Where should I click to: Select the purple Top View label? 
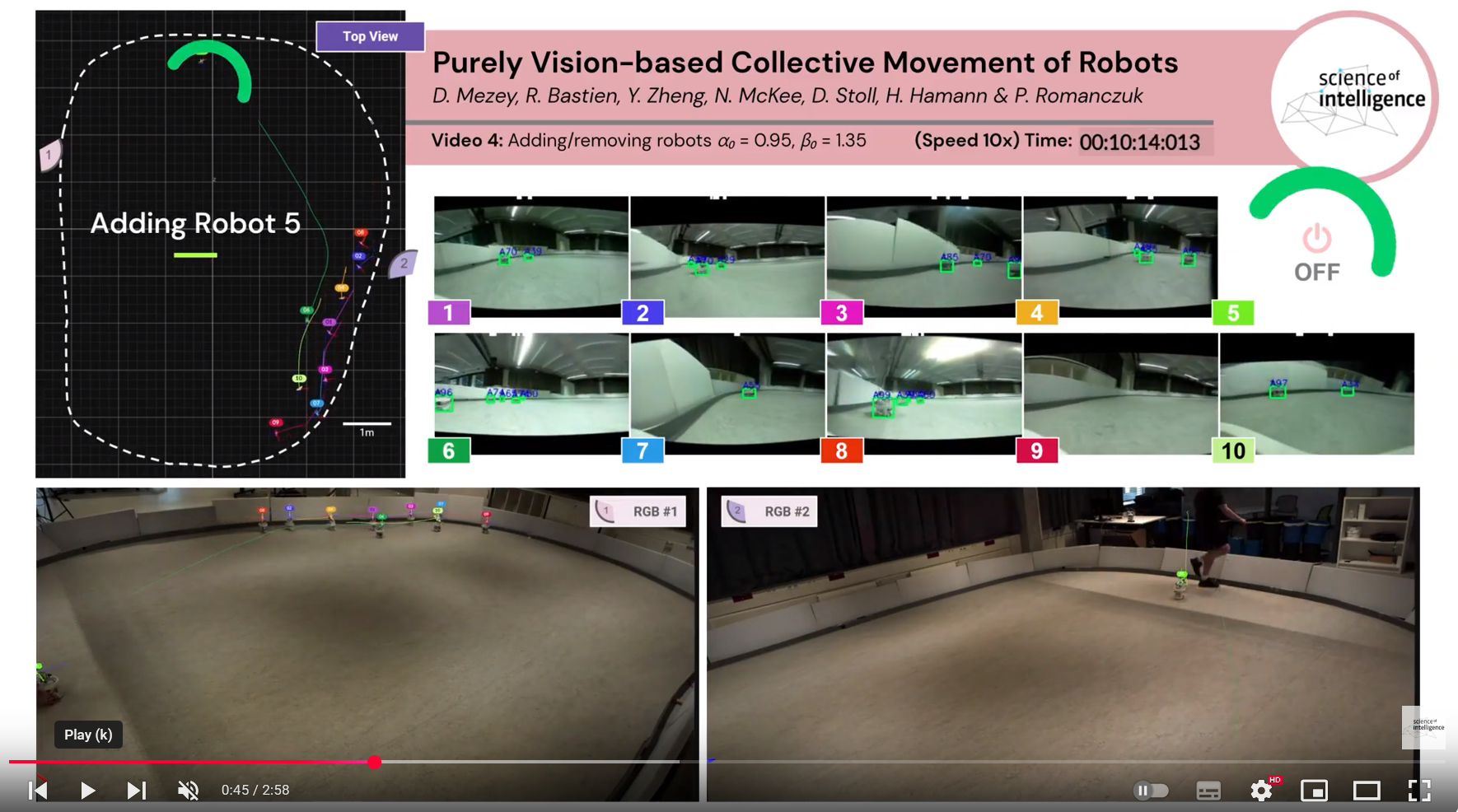pyautogui.click(x=370, y=36)
